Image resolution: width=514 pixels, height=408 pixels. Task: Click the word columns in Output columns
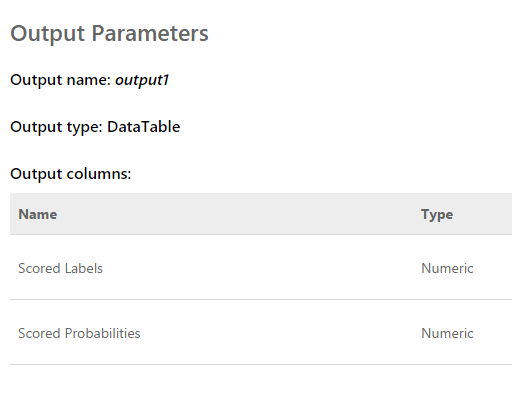99,174
